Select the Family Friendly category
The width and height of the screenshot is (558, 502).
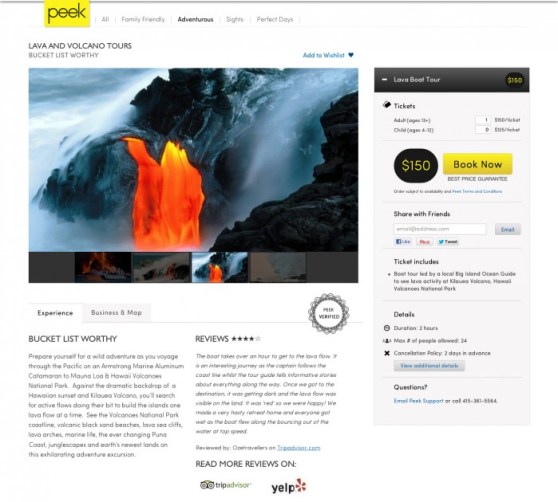pyautogui.click(x=143, y=20)
